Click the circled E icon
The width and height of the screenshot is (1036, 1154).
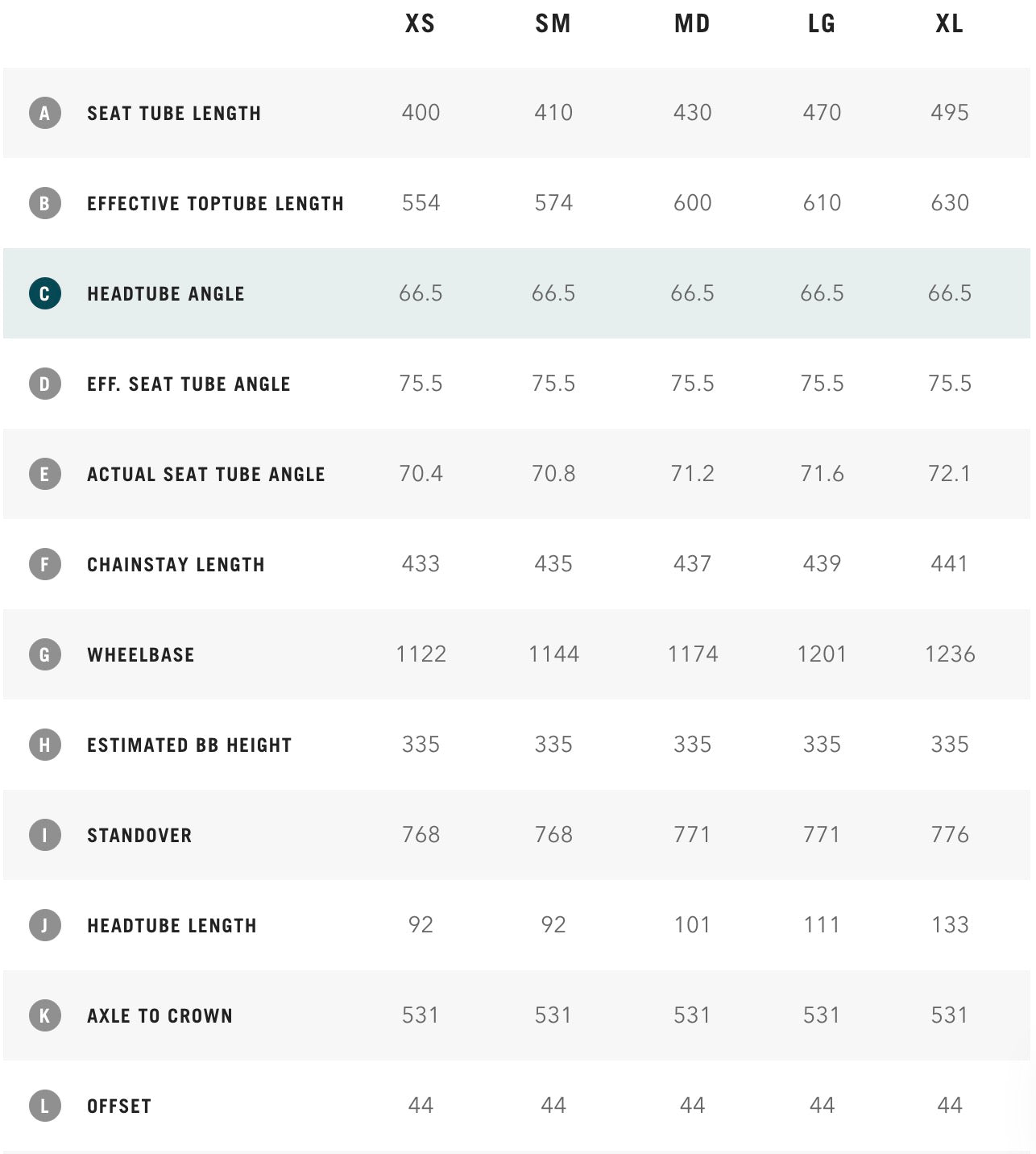tap(45, 474)
